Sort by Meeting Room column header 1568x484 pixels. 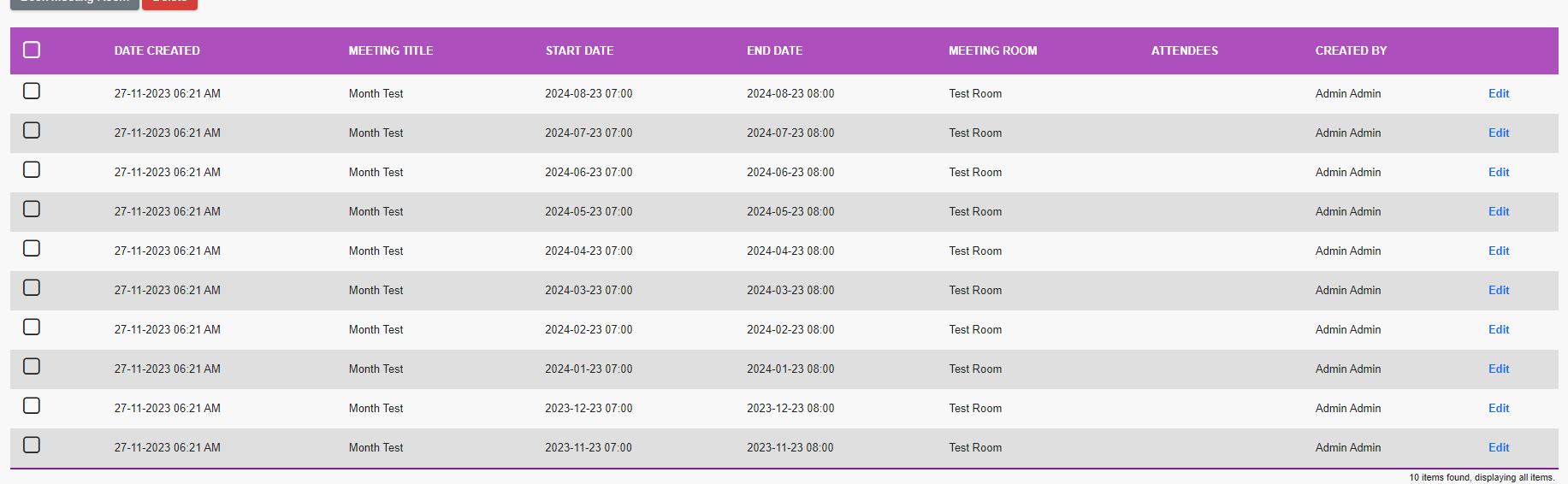point(993,50)
